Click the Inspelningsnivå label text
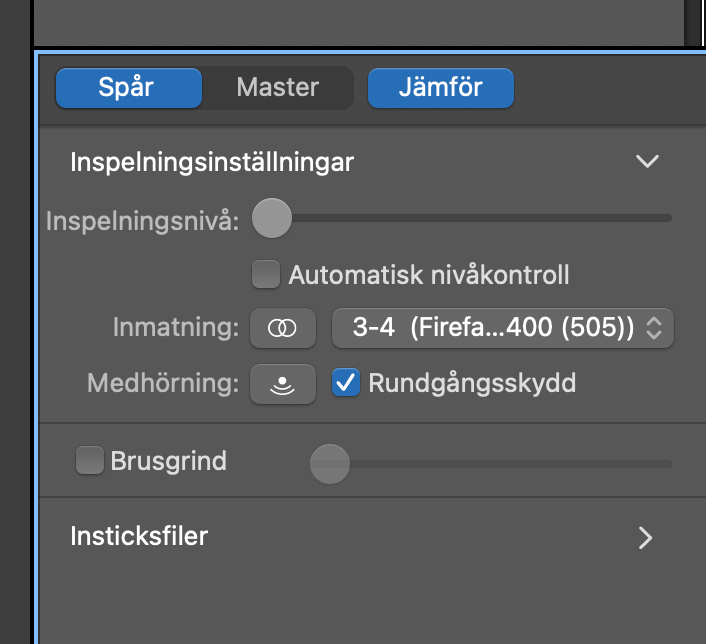The image size is (706, 644). tap(142, 220)
